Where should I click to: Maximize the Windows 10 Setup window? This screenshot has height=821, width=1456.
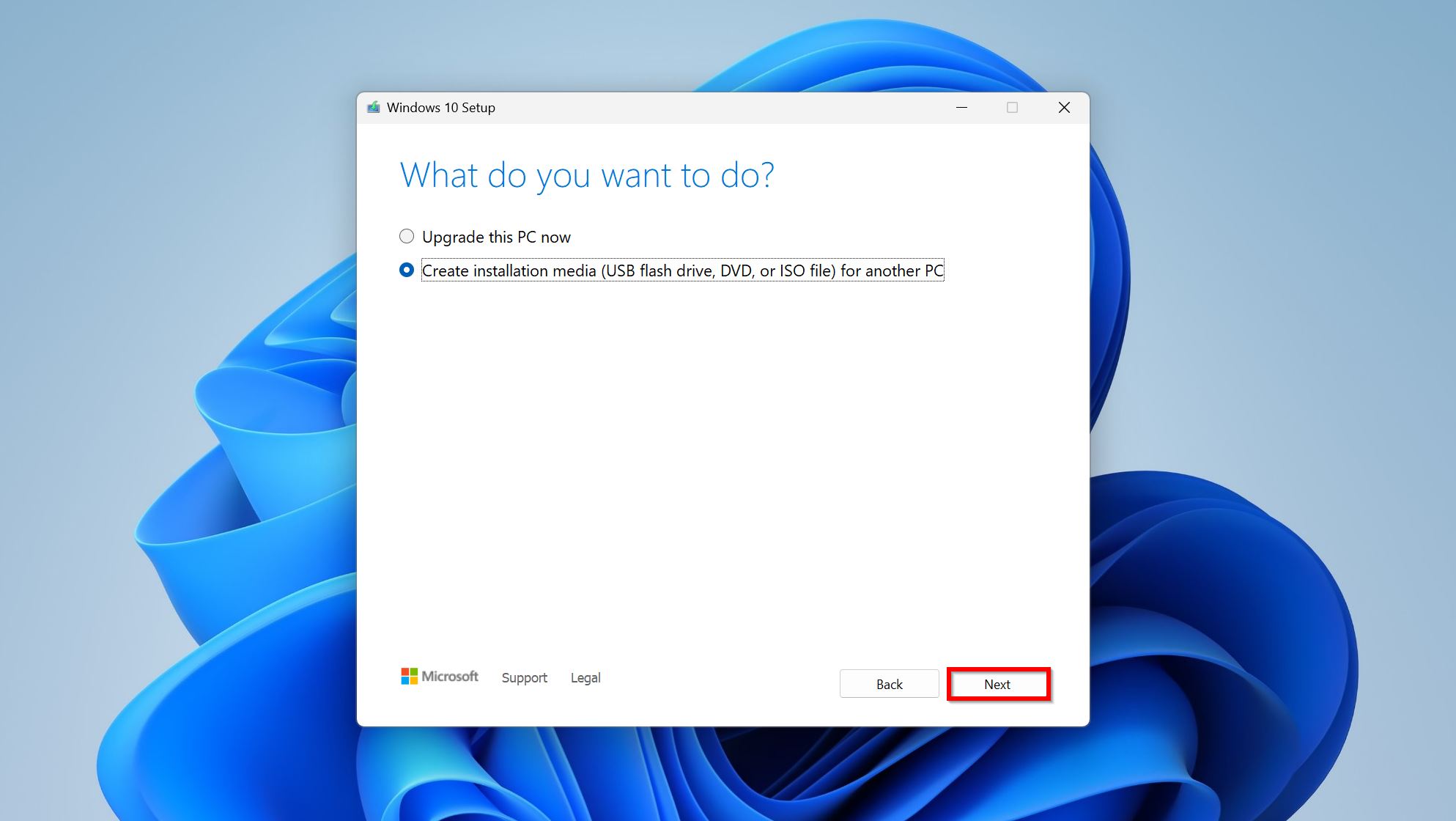[1011, 107]
